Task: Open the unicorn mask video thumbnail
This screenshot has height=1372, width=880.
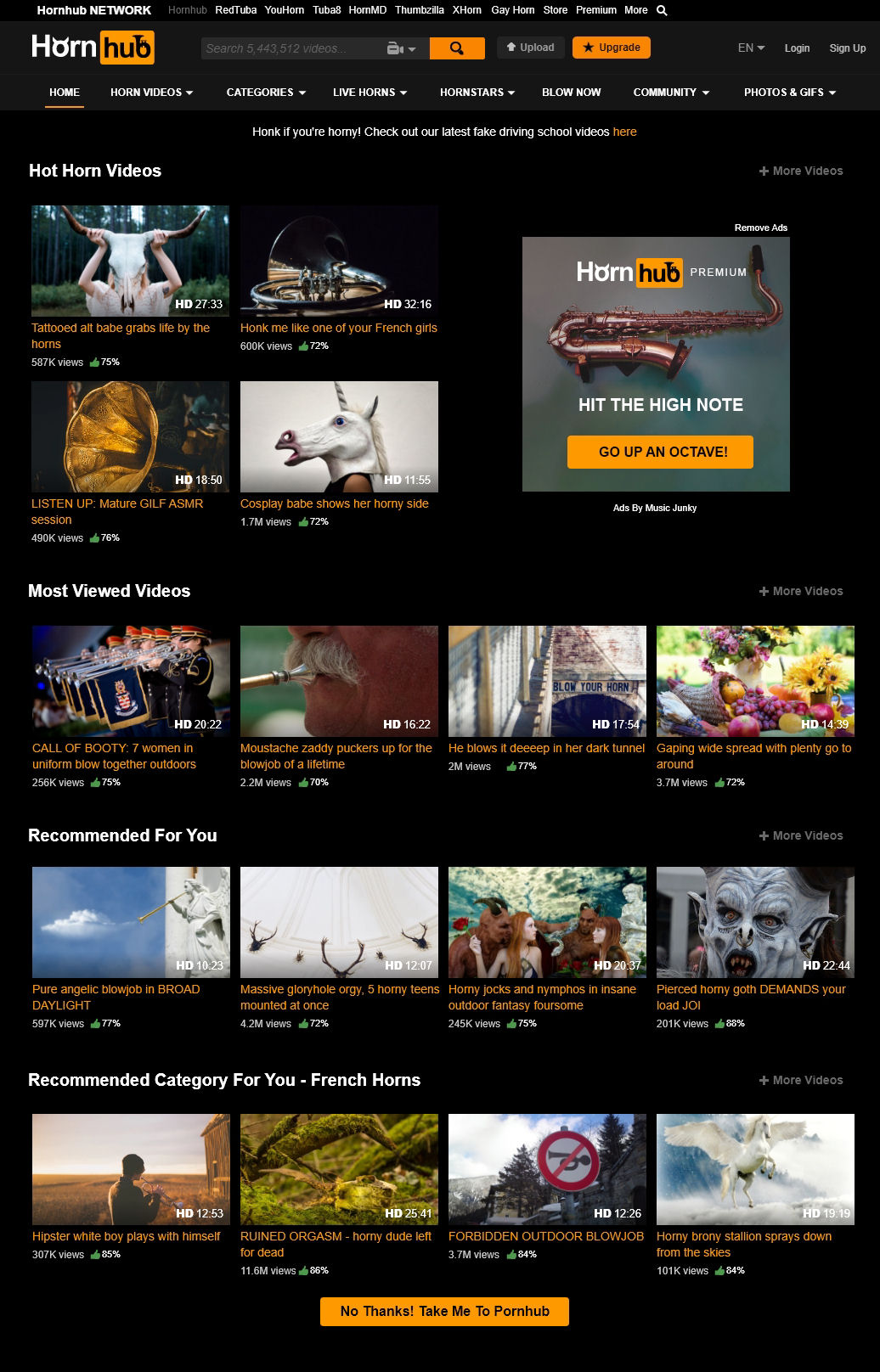Action: [x=339, y=436]
